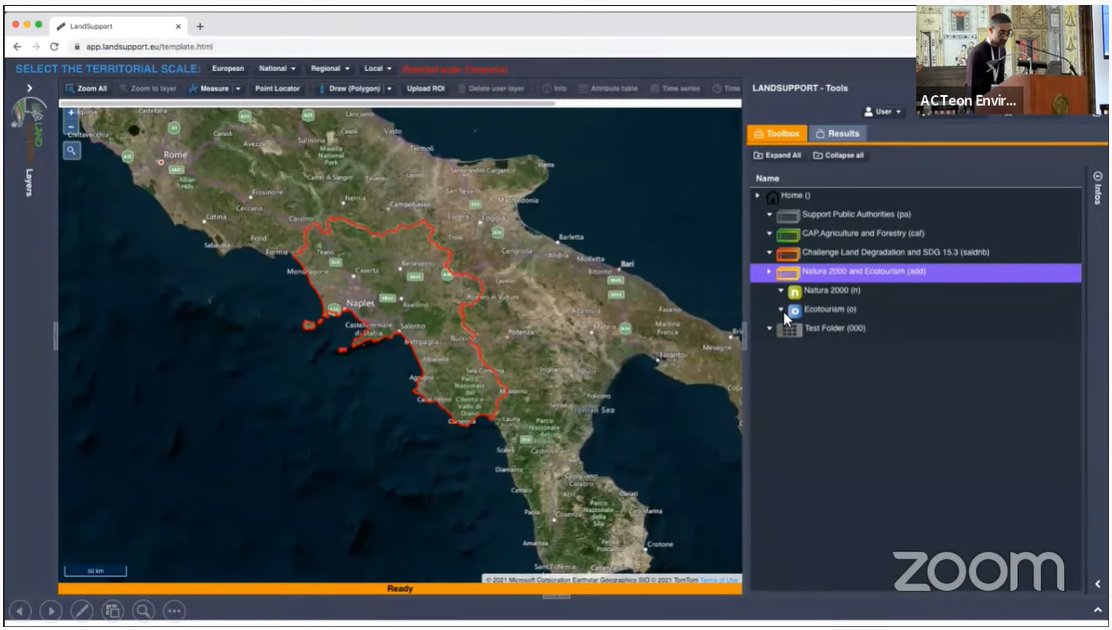This screenshot has height=630, width=1112.
Task: Click the LandSupport logo in the sidebar
Action: (29, 122)
